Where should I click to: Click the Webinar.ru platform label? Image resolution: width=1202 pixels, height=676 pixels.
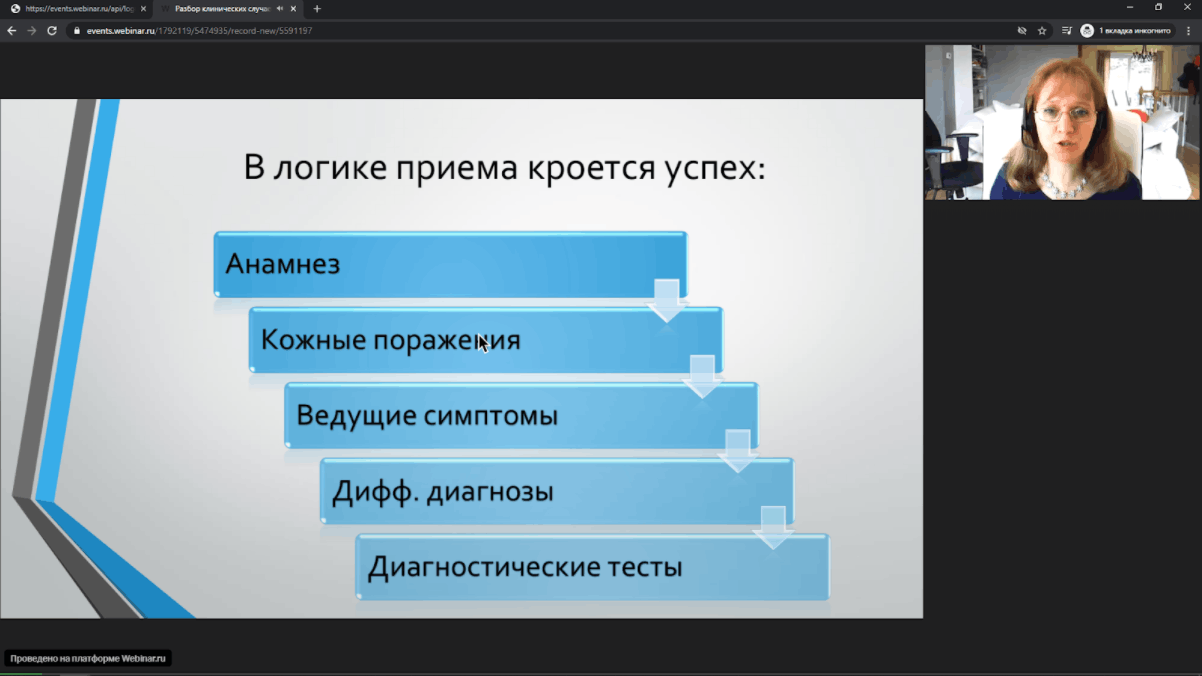click(x=88, y=658)
